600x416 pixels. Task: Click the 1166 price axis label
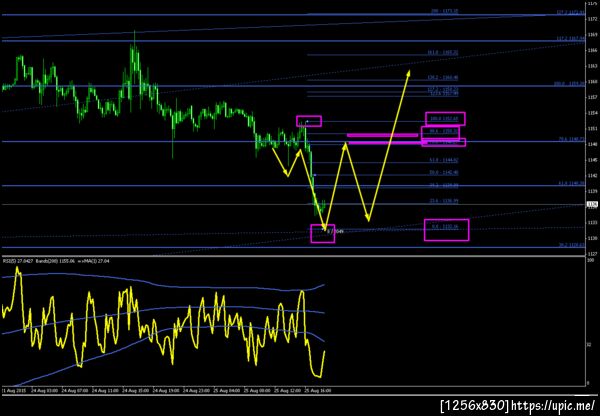pos(592,50)
